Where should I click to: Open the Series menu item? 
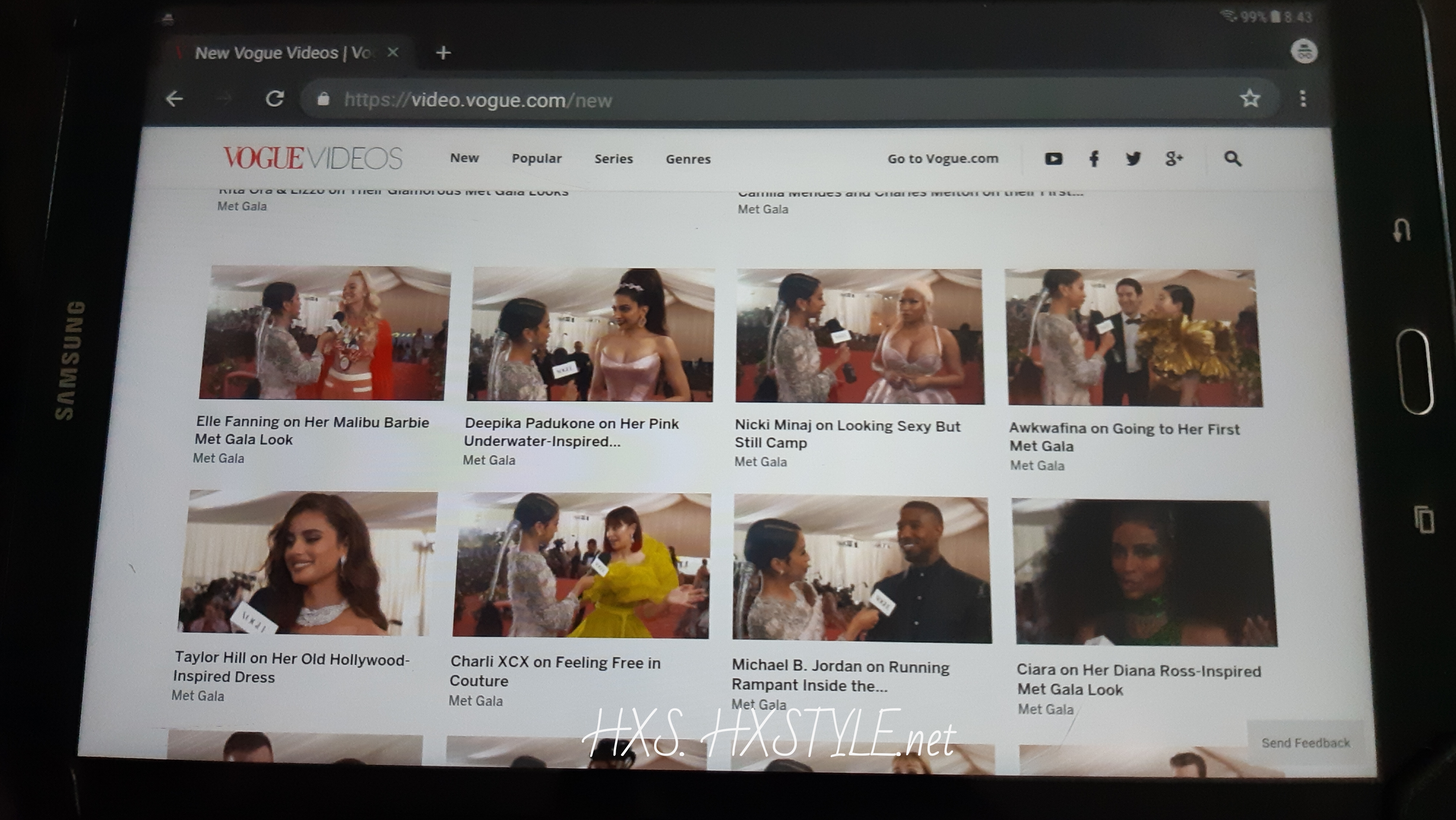613,159
